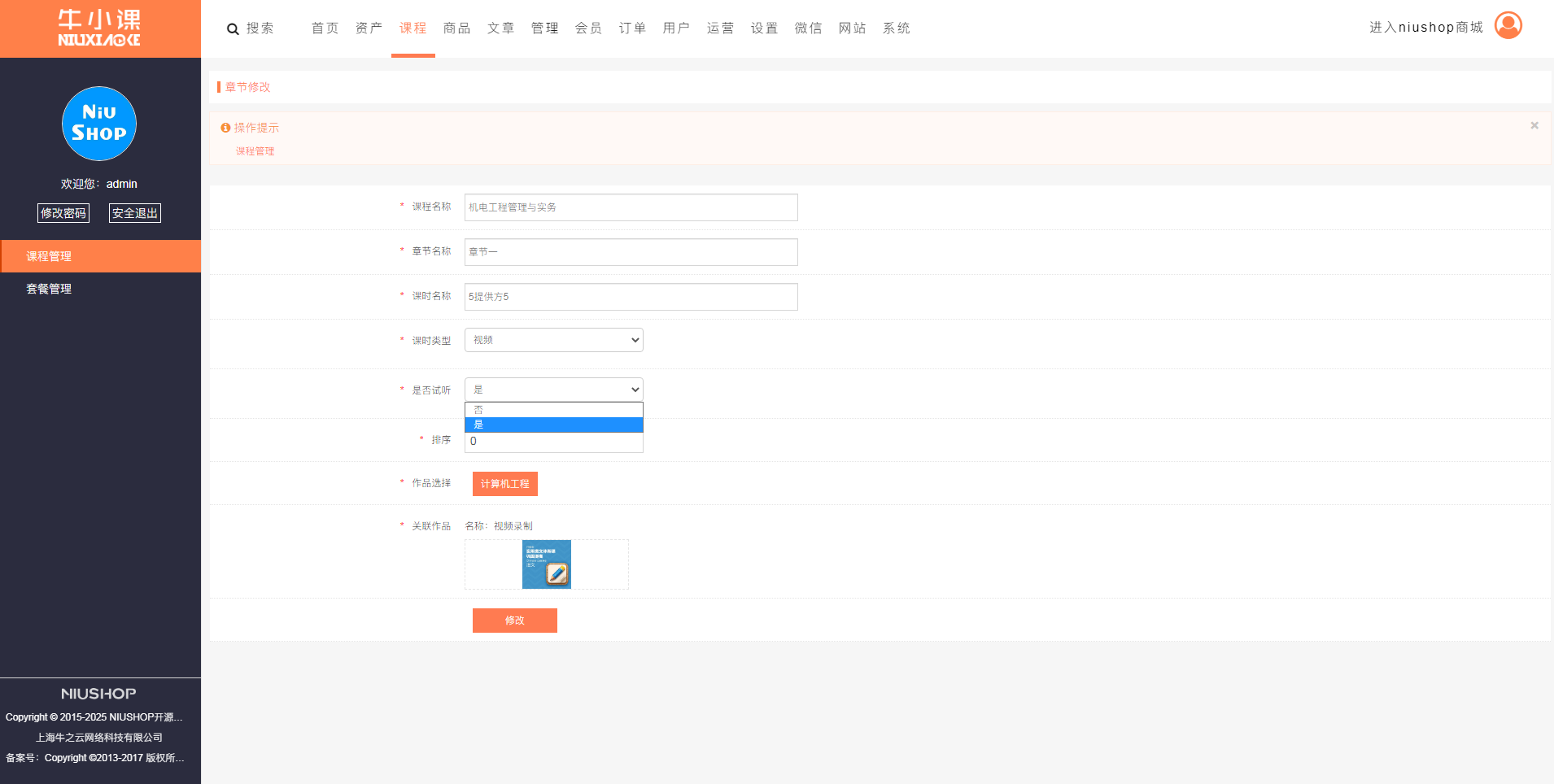Viewport: 1554px width, 784px height.
Task: Click the 修改密码 button
Action: [63, 213]
